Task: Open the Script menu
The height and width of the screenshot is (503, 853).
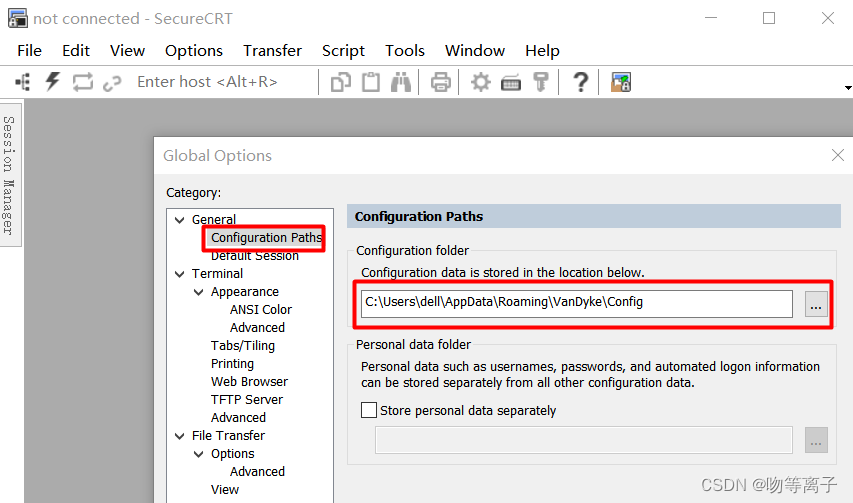Action: [343, 51]
